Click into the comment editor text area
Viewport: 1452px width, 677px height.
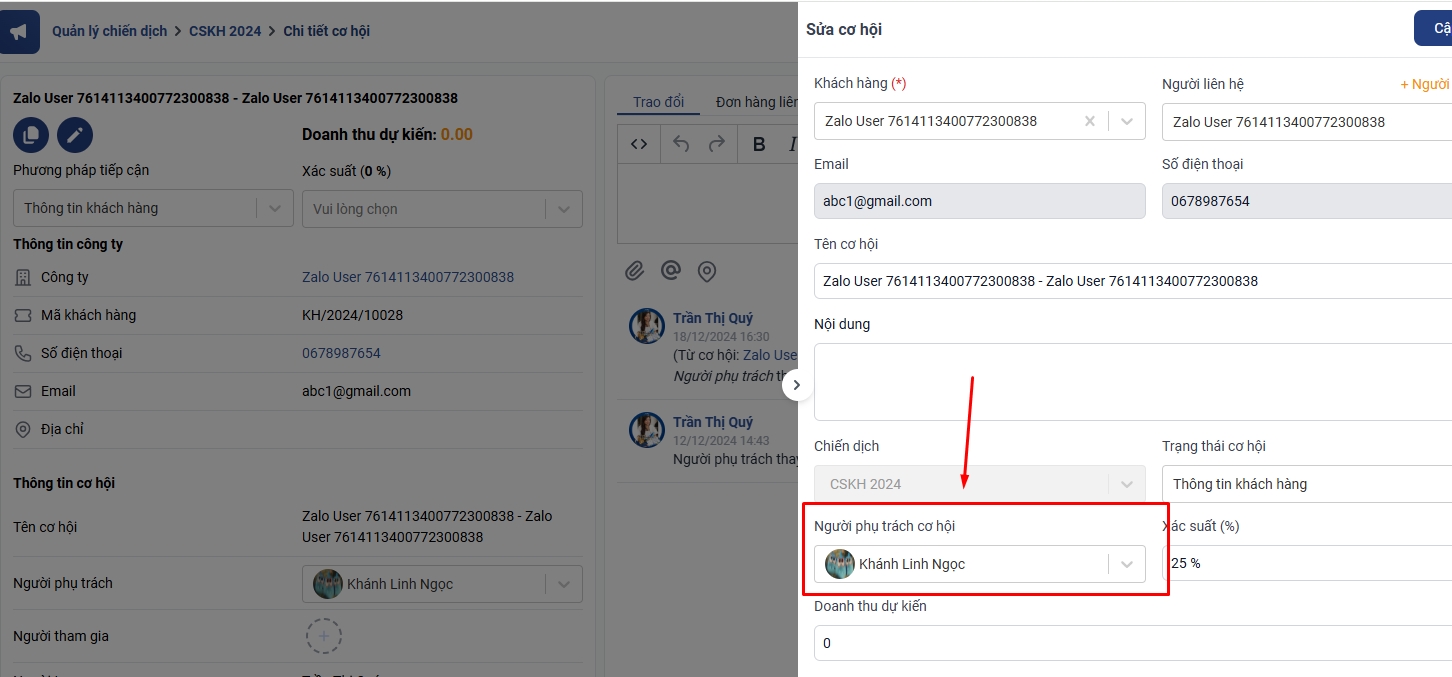pyautogui.click(x=708, y=203)
